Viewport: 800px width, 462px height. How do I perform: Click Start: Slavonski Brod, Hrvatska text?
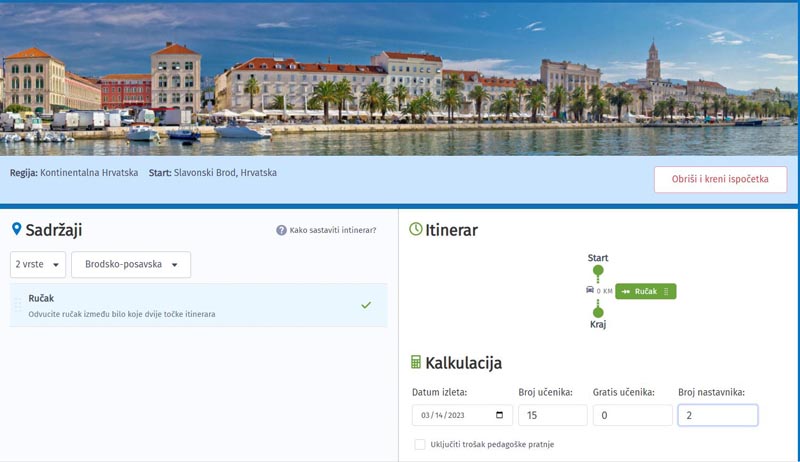(x=213, y=172)
